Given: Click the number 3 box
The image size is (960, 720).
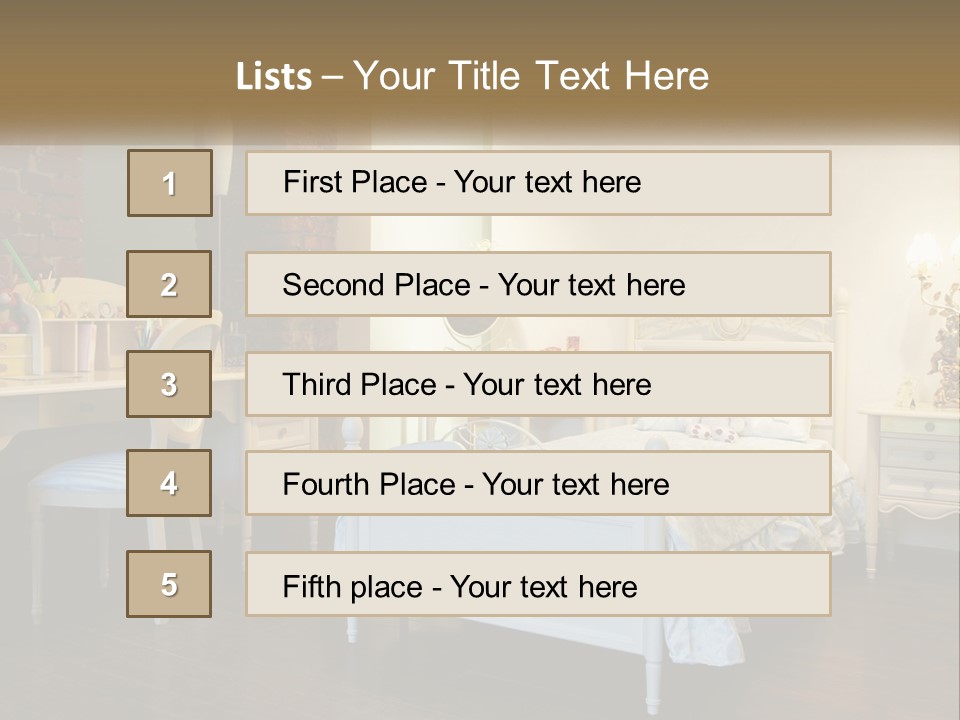Looking at the screenshot, I should coord(169,384).
